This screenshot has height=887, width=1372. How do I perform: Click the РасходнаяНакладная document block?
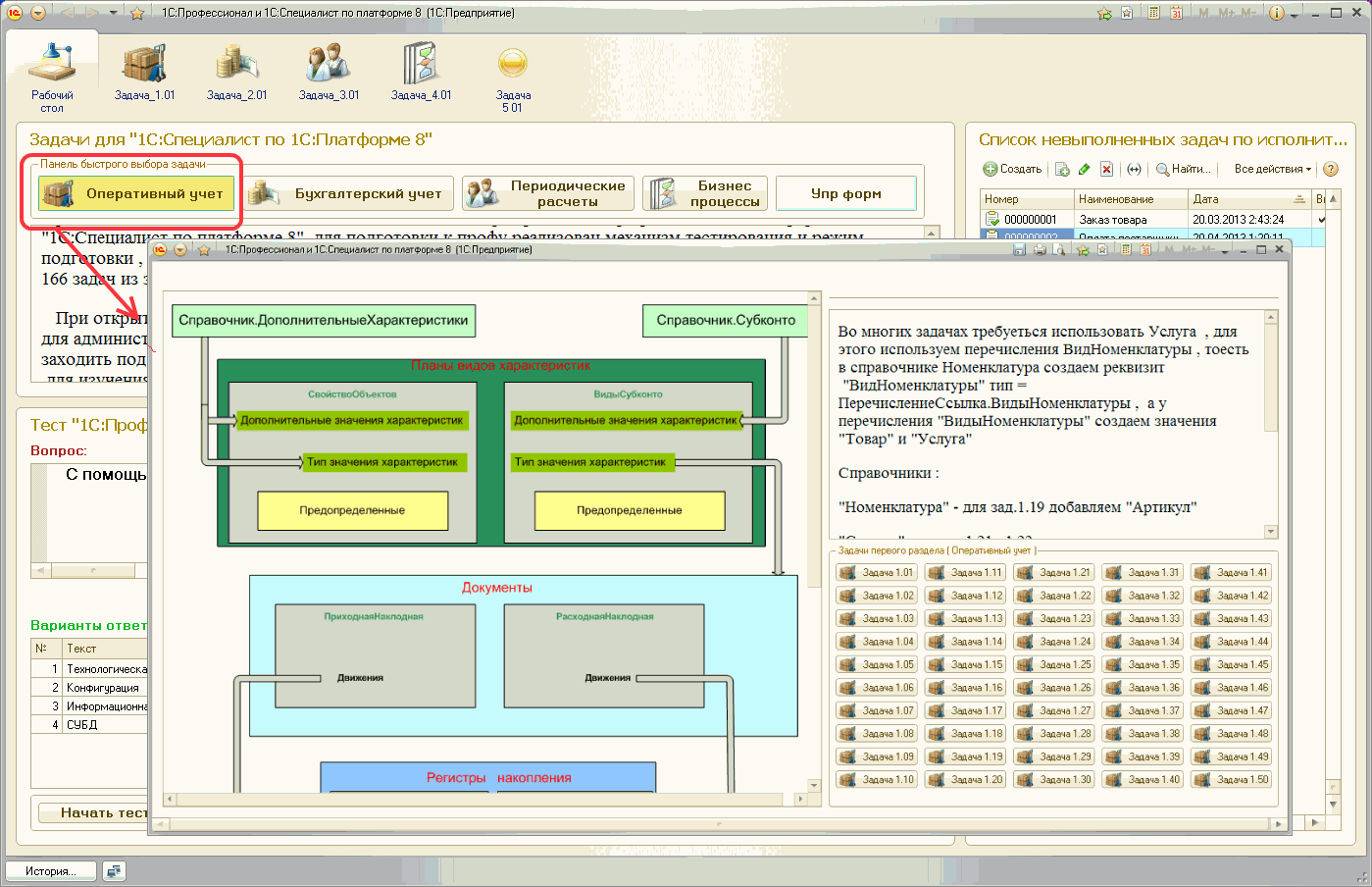(x=604, y=656)
